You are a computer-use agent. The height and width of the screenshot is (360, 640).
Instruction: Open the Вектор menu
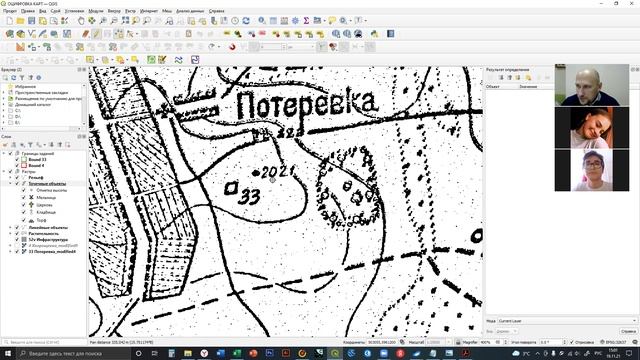[114, 11]
